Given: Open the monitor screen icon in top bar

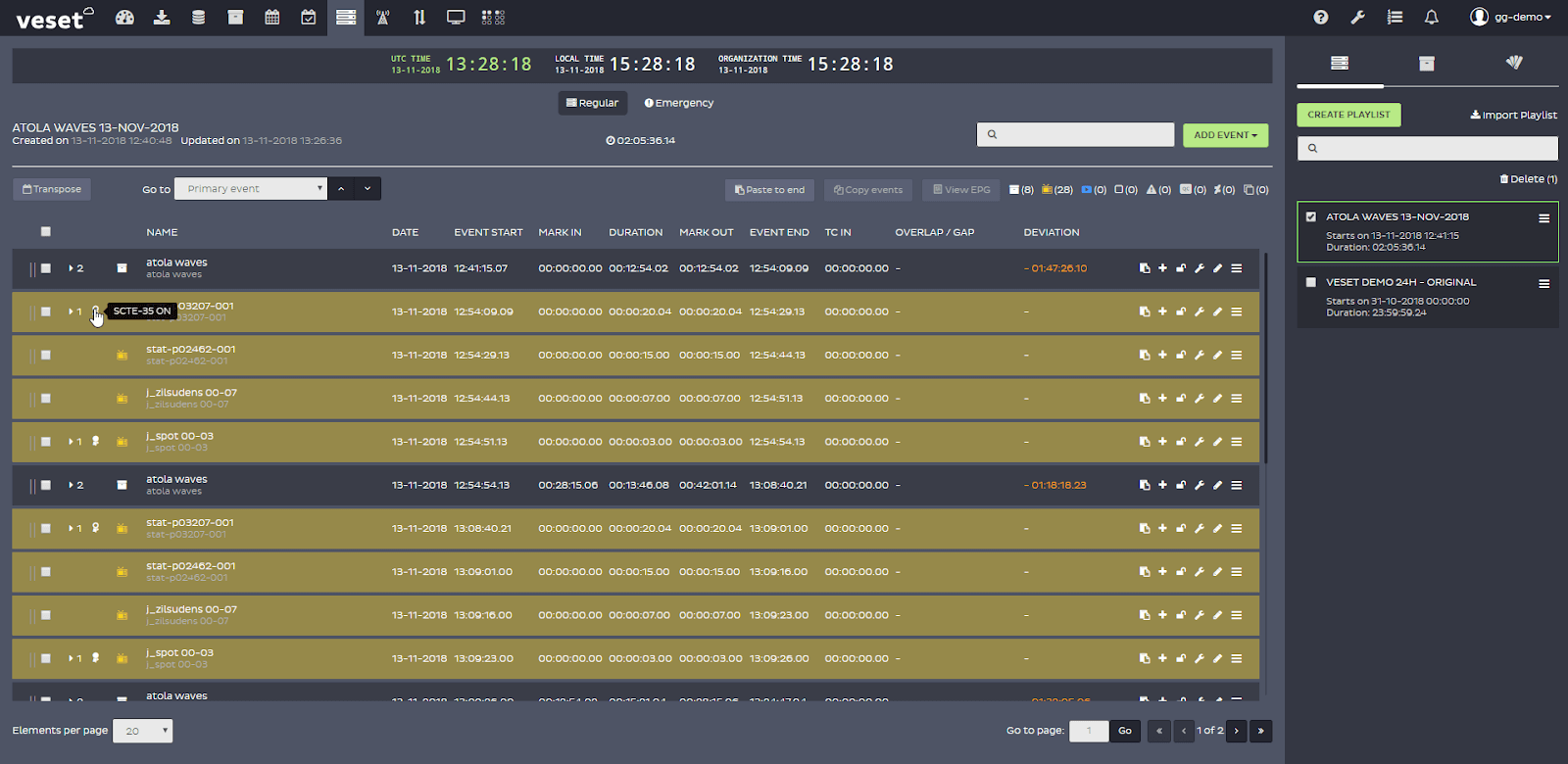Looking at the screenshot, I should (x=456, y=18).
